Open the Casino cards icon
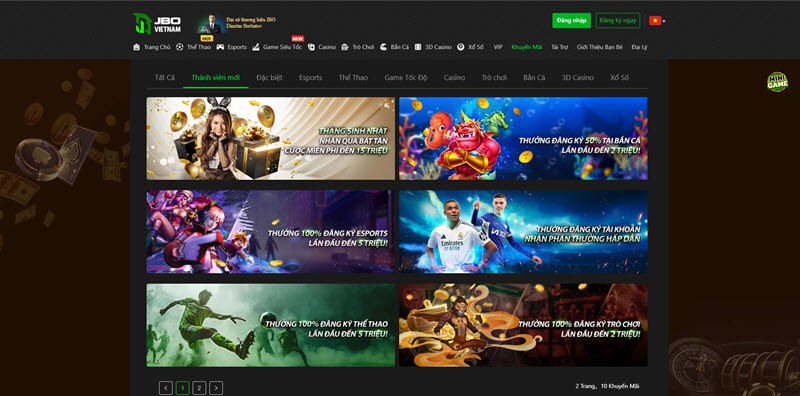 pyautogui.click(x=311, y=47)
